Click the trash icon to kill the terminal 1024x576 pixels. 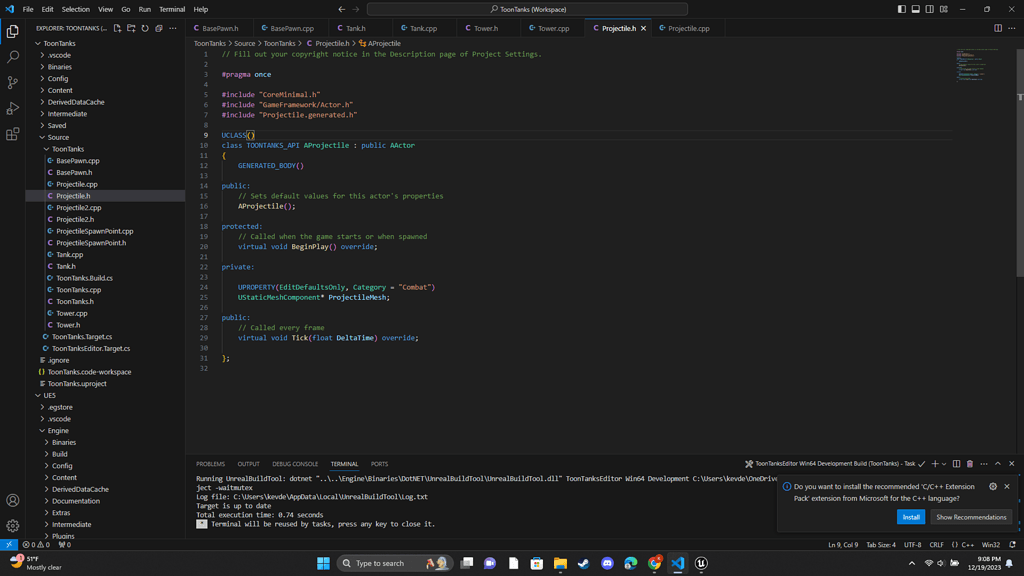pos(970,463)
